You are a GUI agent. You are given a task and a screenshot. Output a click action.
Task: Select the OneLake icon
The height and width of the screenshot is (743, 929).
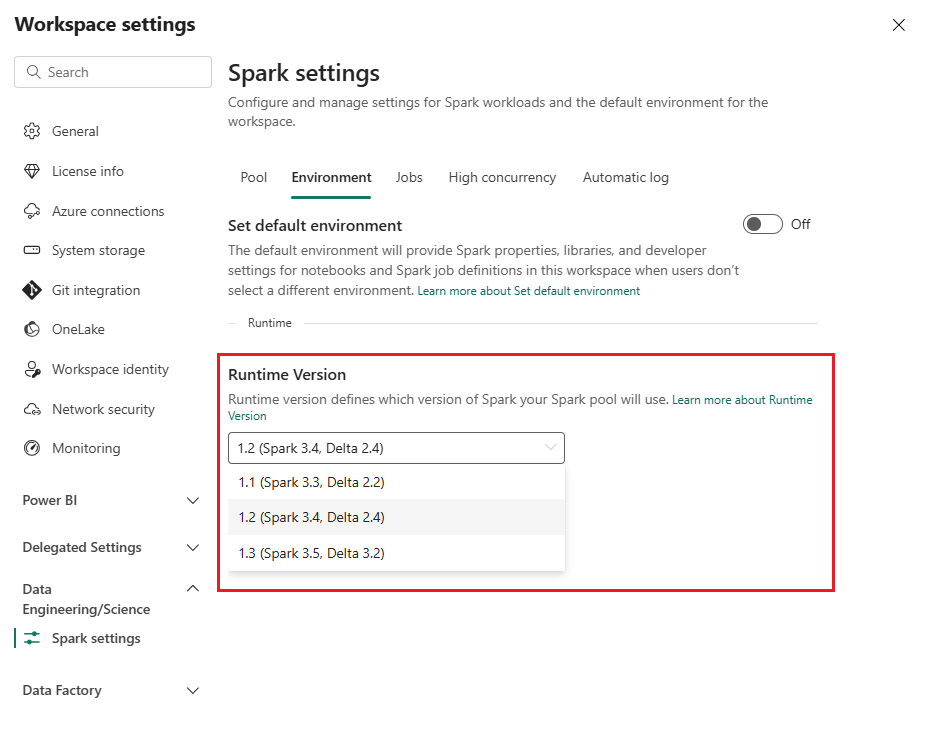(x=32, y=329)
